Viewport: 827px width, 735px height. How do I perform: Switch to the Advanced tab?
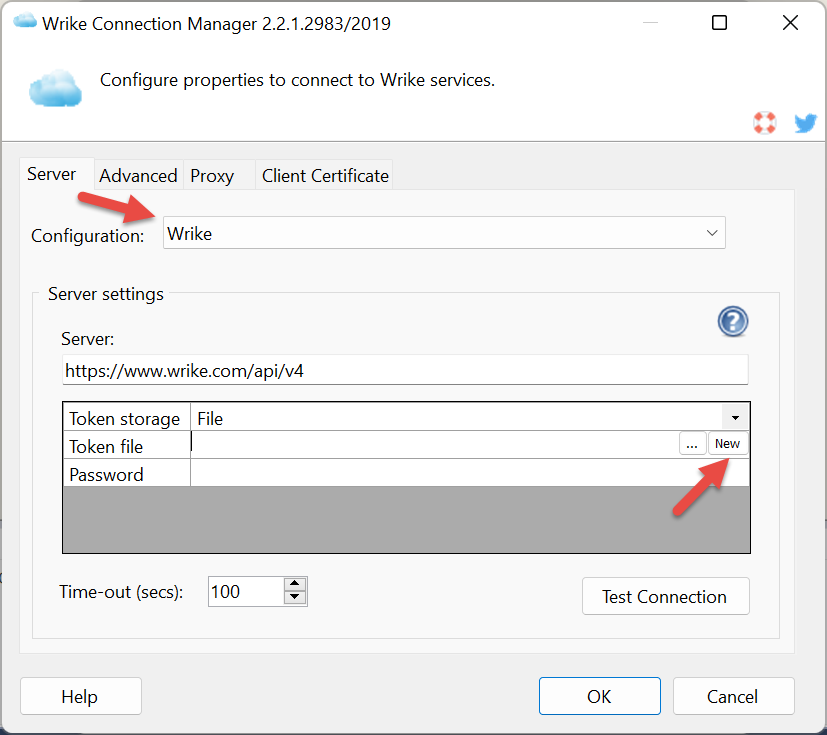click(x=138, y=176)
